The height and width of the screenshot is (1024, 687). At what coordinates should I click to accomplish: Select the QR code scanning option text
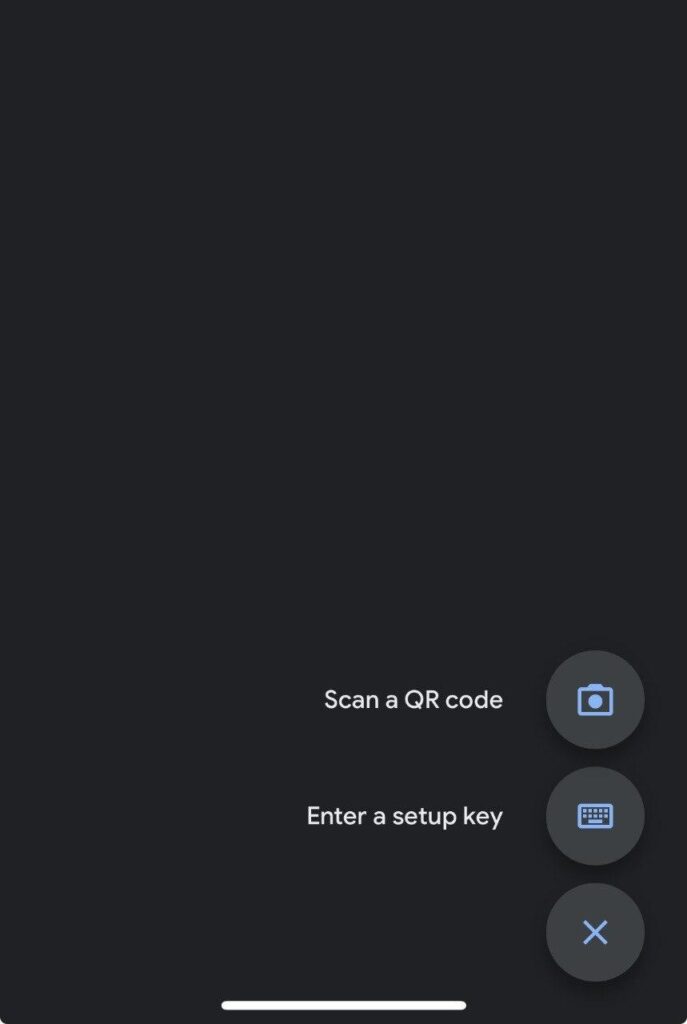[413, 700]
